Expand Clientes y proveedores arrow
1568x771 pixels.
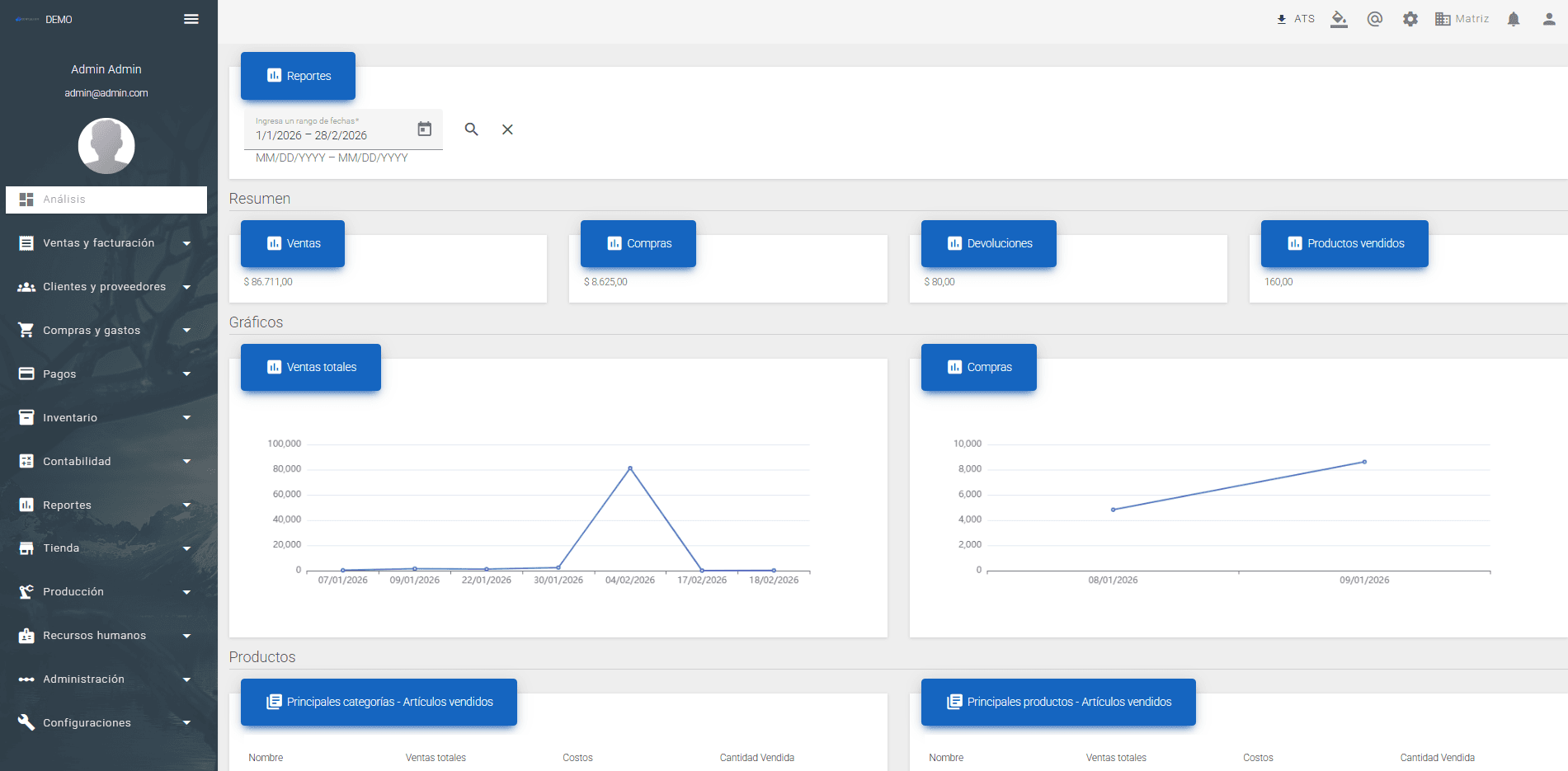(x=186, y=287)
